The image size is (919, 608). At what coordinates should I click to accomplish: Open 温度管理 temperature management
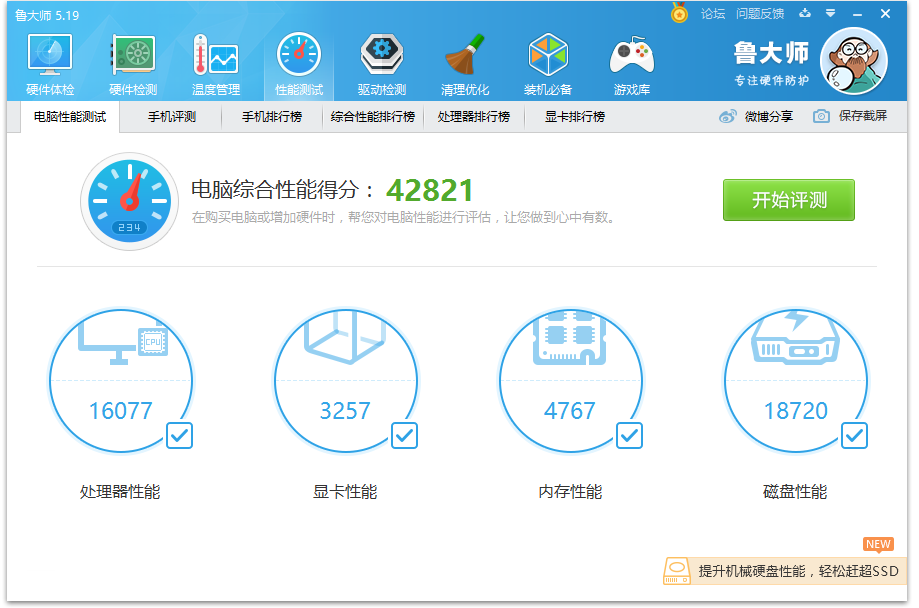[x=215, y=62]
